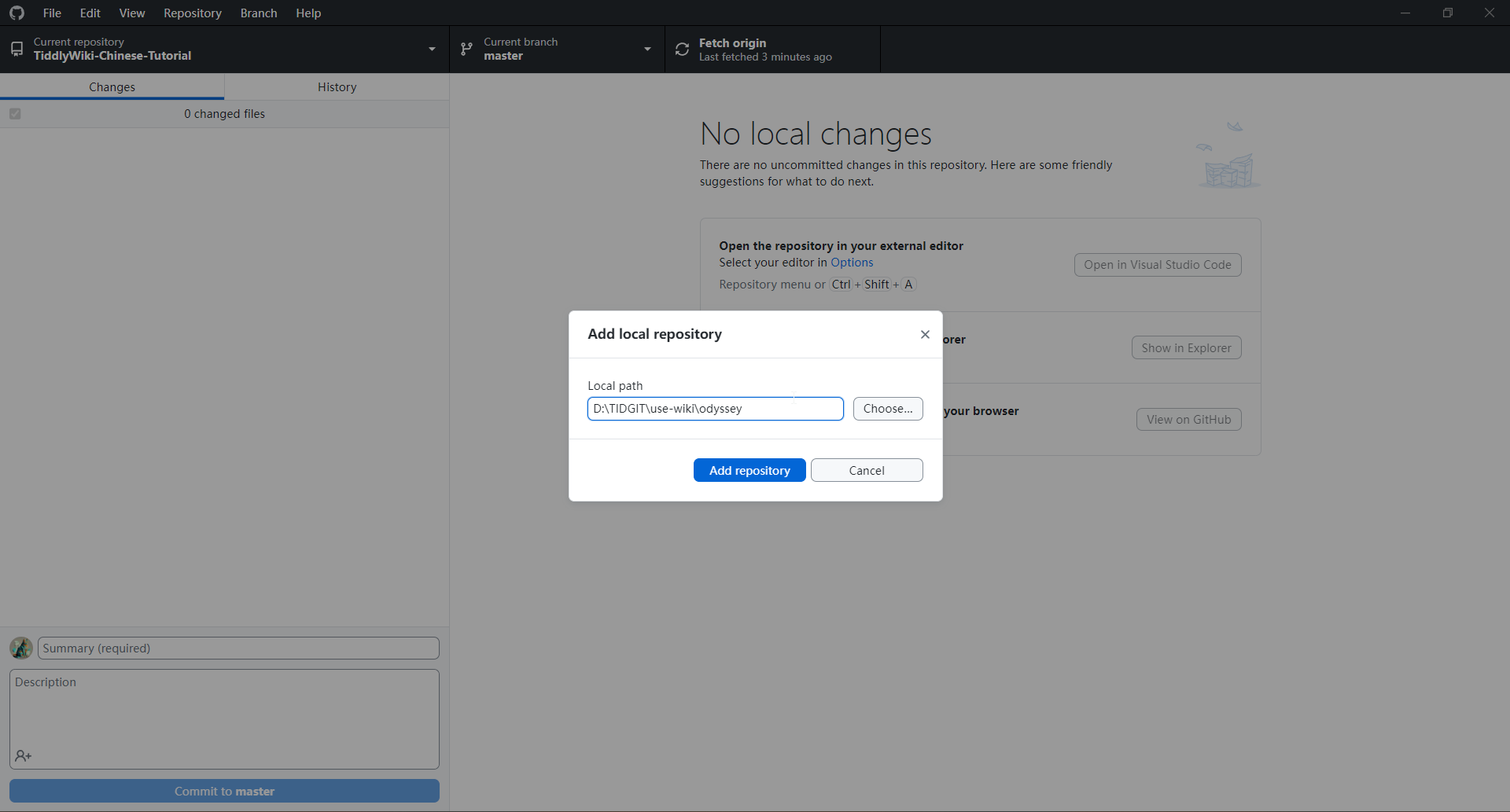Click the Choose... button
This screenshot has width=1510, height=812.
click(888, 409)
